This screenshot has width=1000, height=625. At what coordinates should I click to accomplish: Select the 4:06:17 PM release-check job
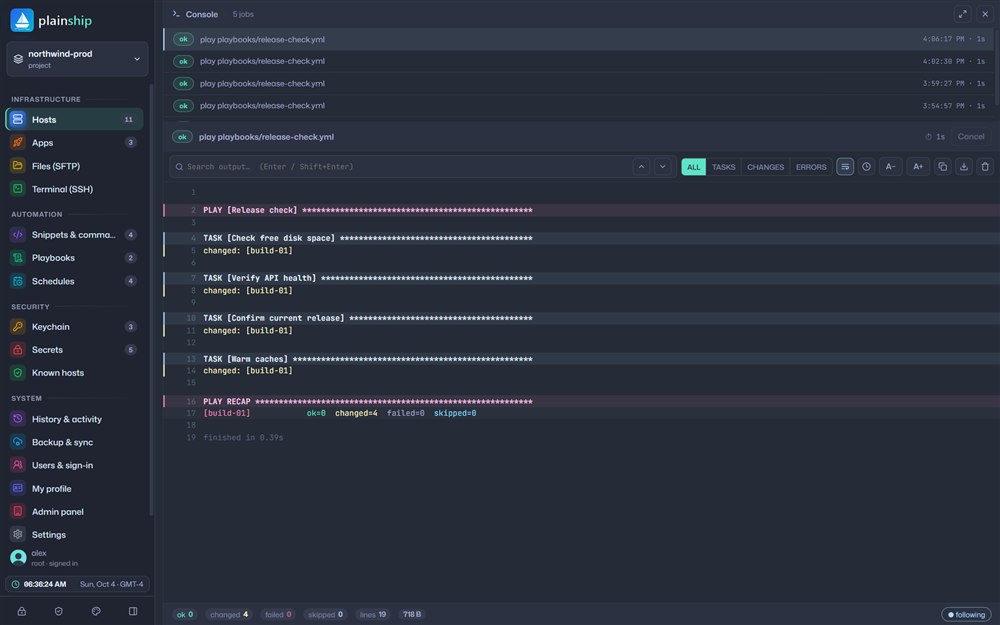[579, 39]
